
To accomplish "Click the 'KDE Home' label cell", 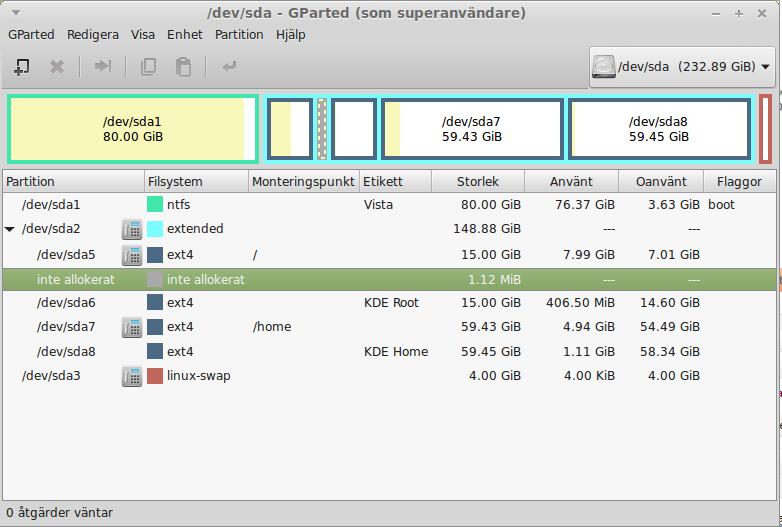I will point(396,351).
